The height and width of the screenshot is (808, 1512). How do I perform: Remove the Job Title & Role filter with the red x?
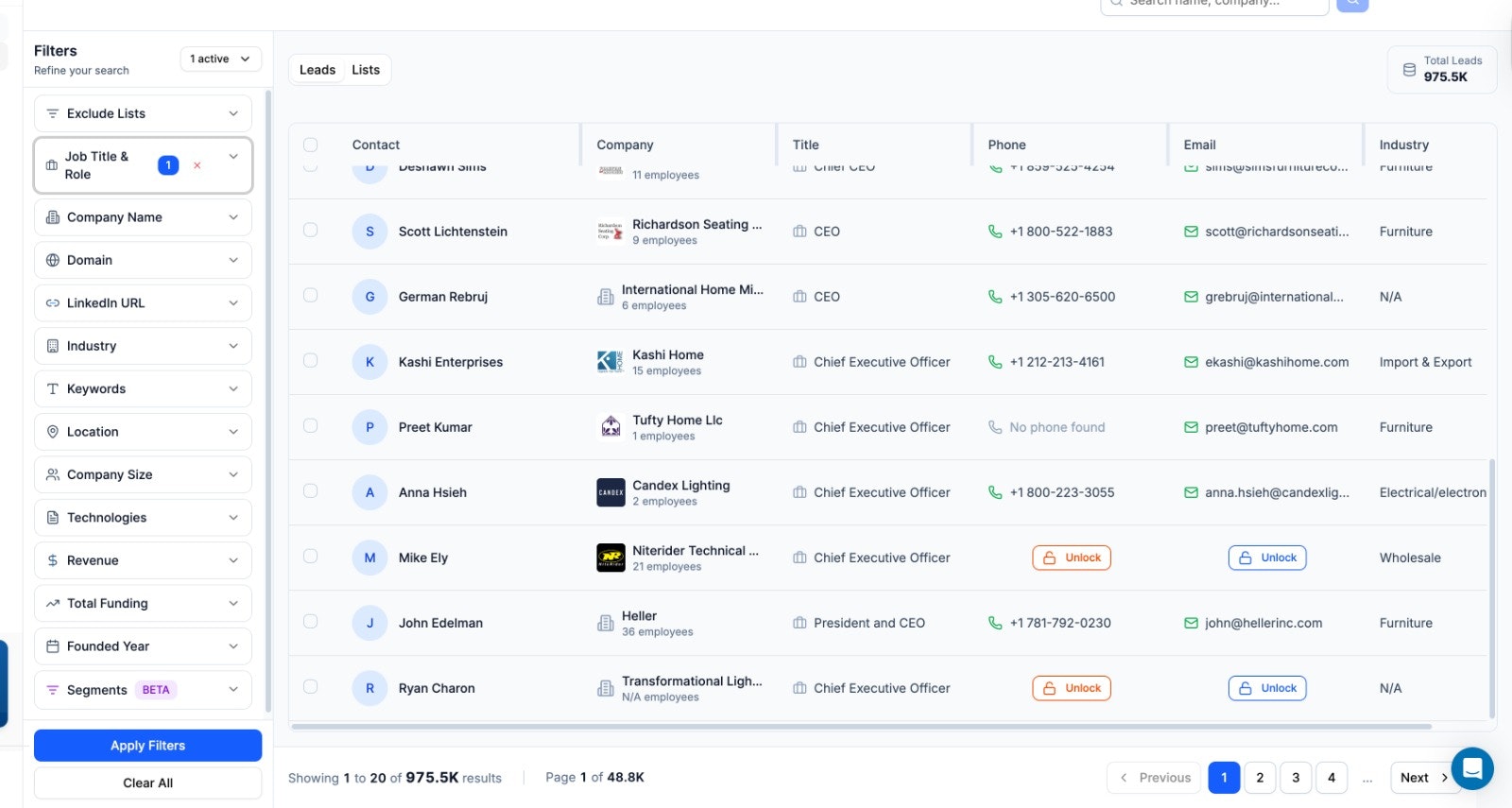pos(198,165)
